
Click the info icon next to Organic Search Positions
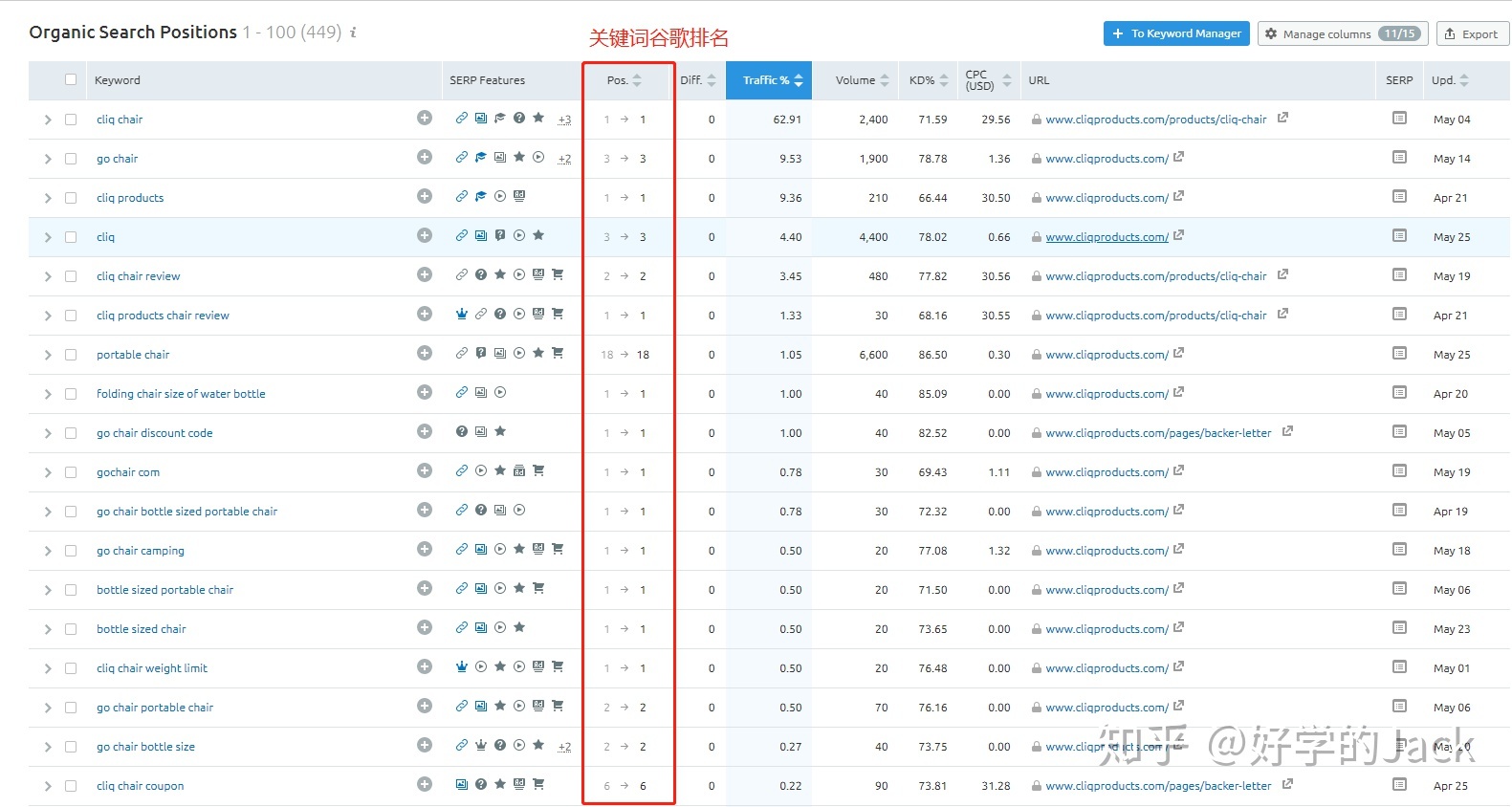(353, 33)
